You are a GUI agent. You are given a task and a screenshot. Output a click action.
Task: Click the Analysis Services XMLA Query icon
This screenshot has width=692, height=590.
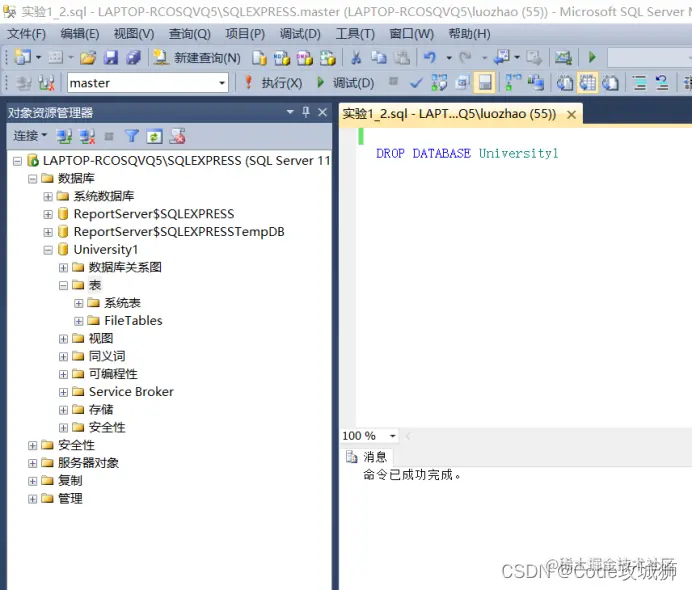327,58
